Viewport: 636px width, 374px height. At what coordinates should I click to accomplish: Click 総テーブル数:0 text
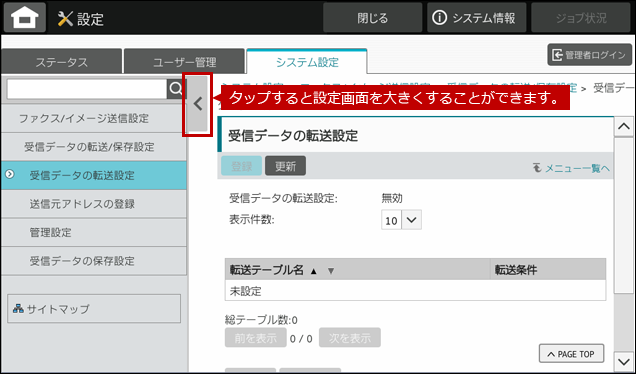(x=261, y=320)
